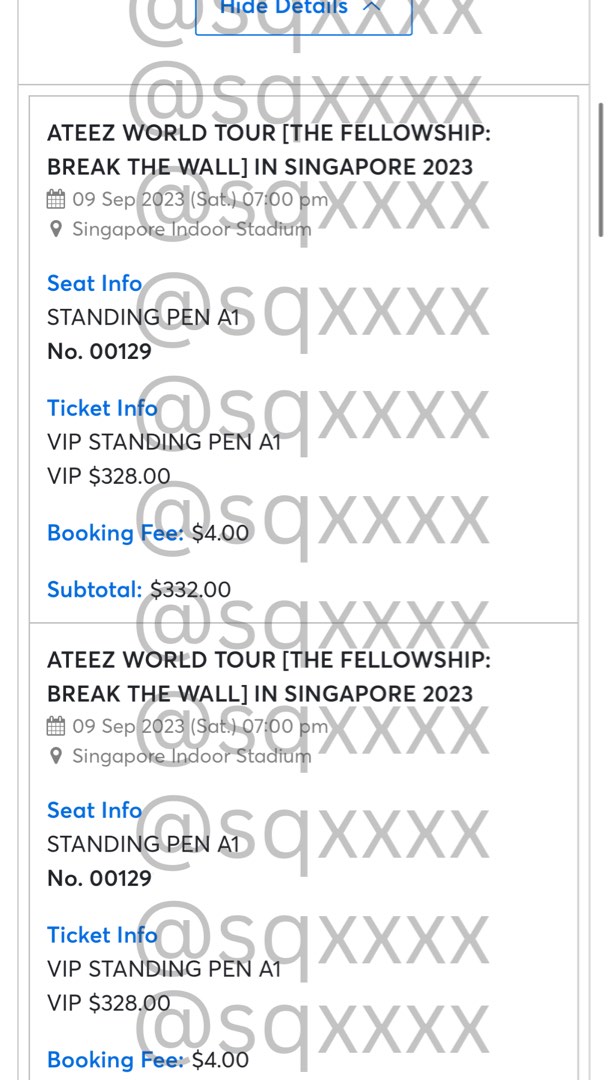Click the upward chevron inside the Hide Details button
This screenshot has height=1080, width=608.
coord(370,7)
